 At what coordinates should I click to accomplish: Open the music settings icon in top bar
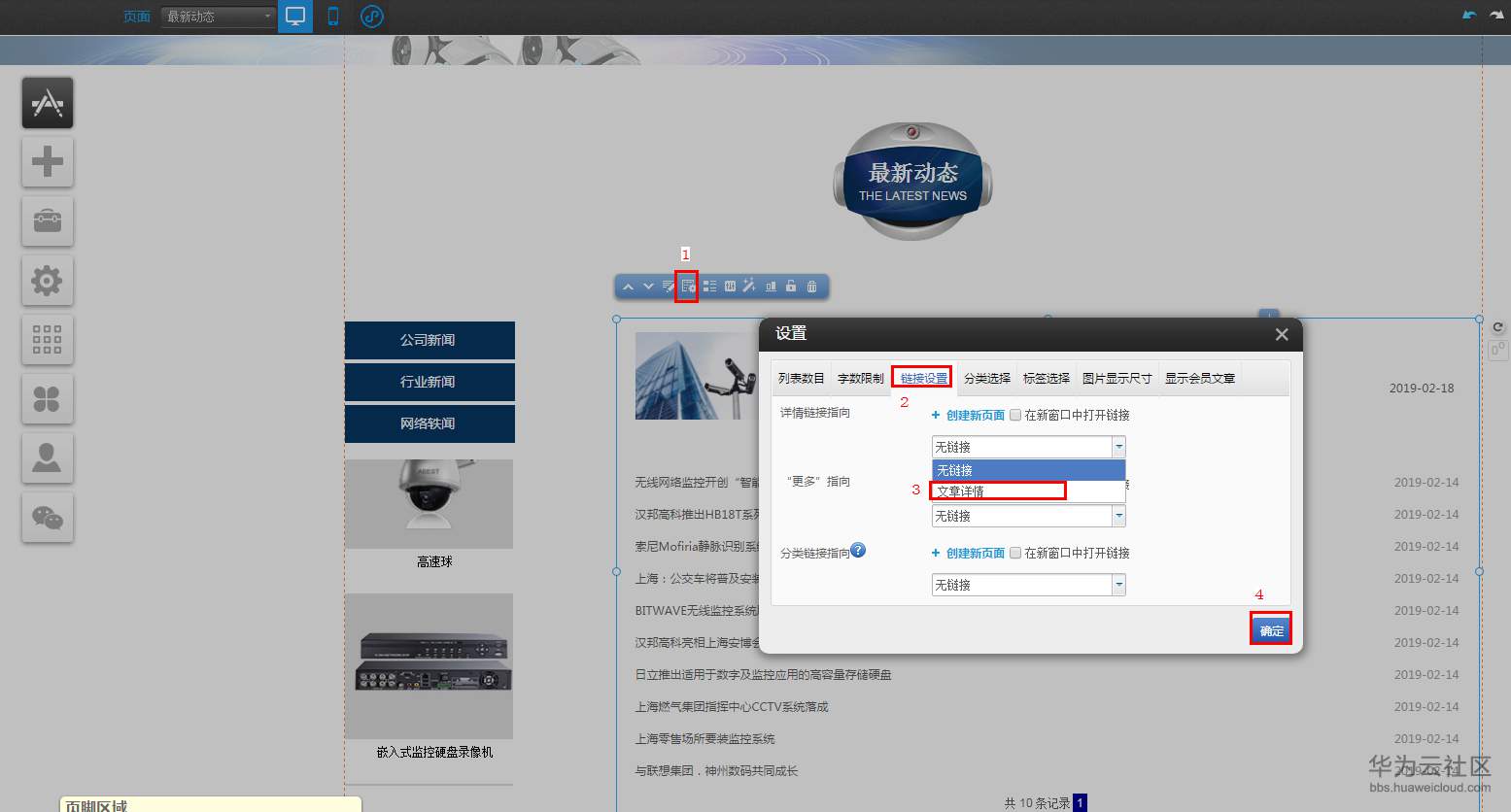click(x=371, y=16)
